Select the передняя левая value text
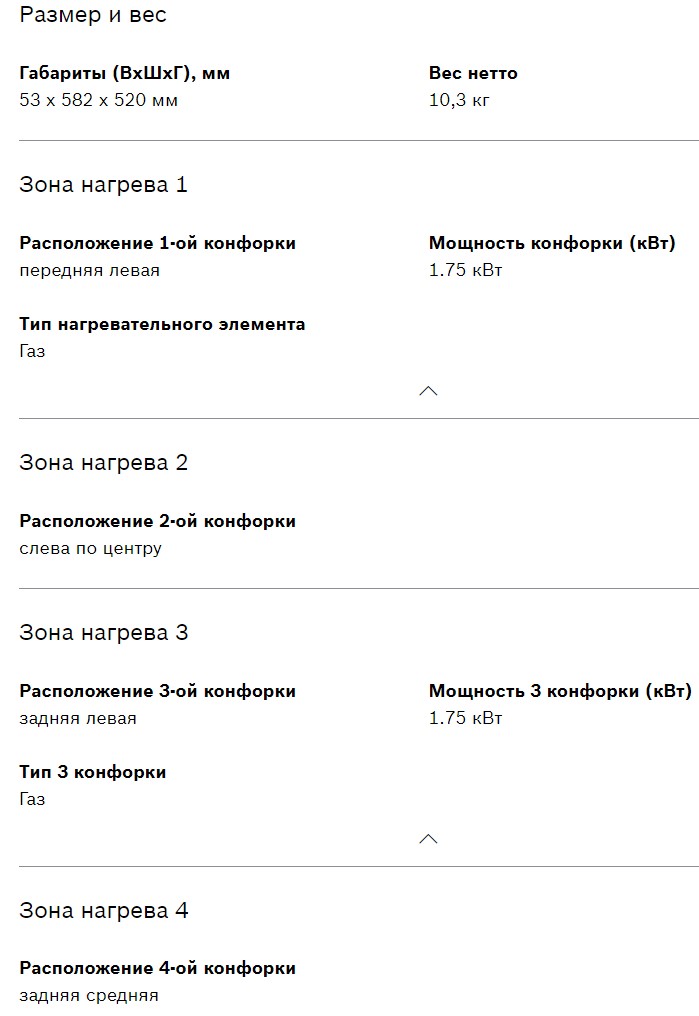Image resolution: width=699 pixels, height=1016 pixels. tap(89, 270)
